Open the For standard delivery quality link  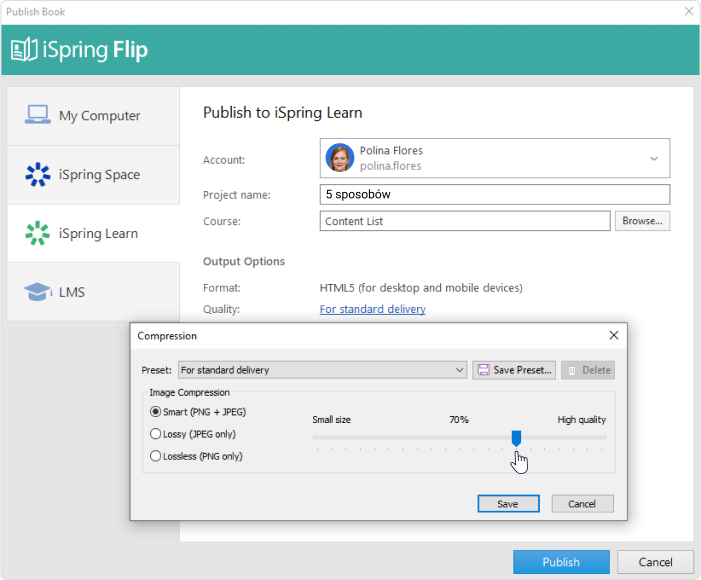tap(372, 309)
